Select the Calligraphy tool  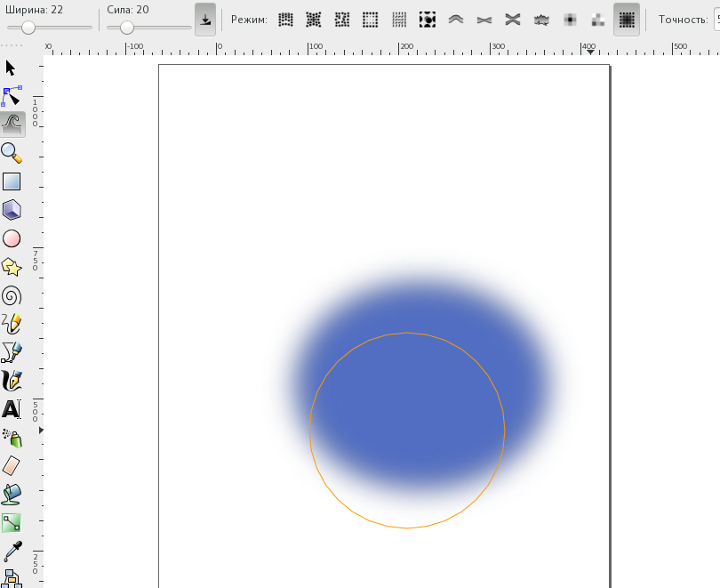(x=11, y=381)
